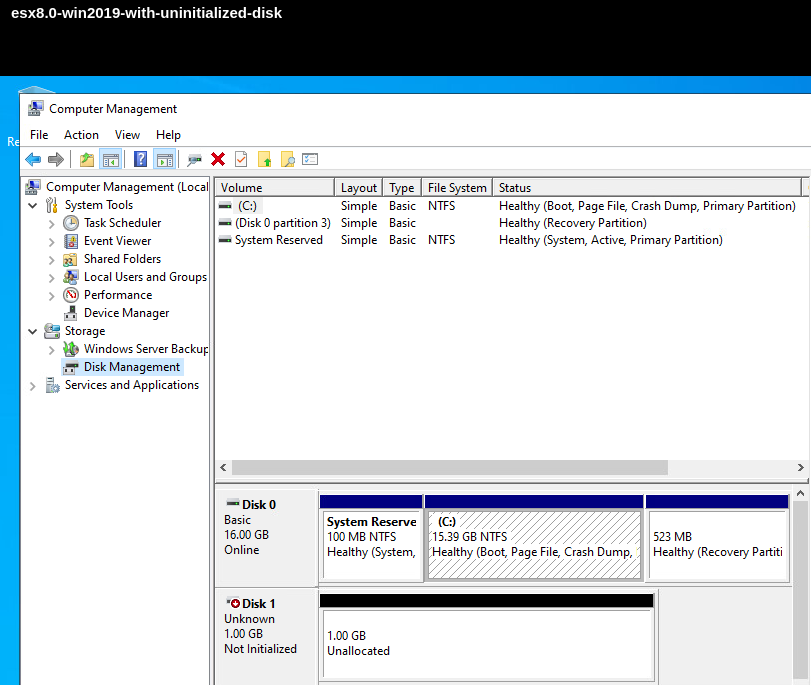Image resolution: width=811 pixels, height=685 pixels.
Task: Open the Action menu
Action: tap(81, 135)
